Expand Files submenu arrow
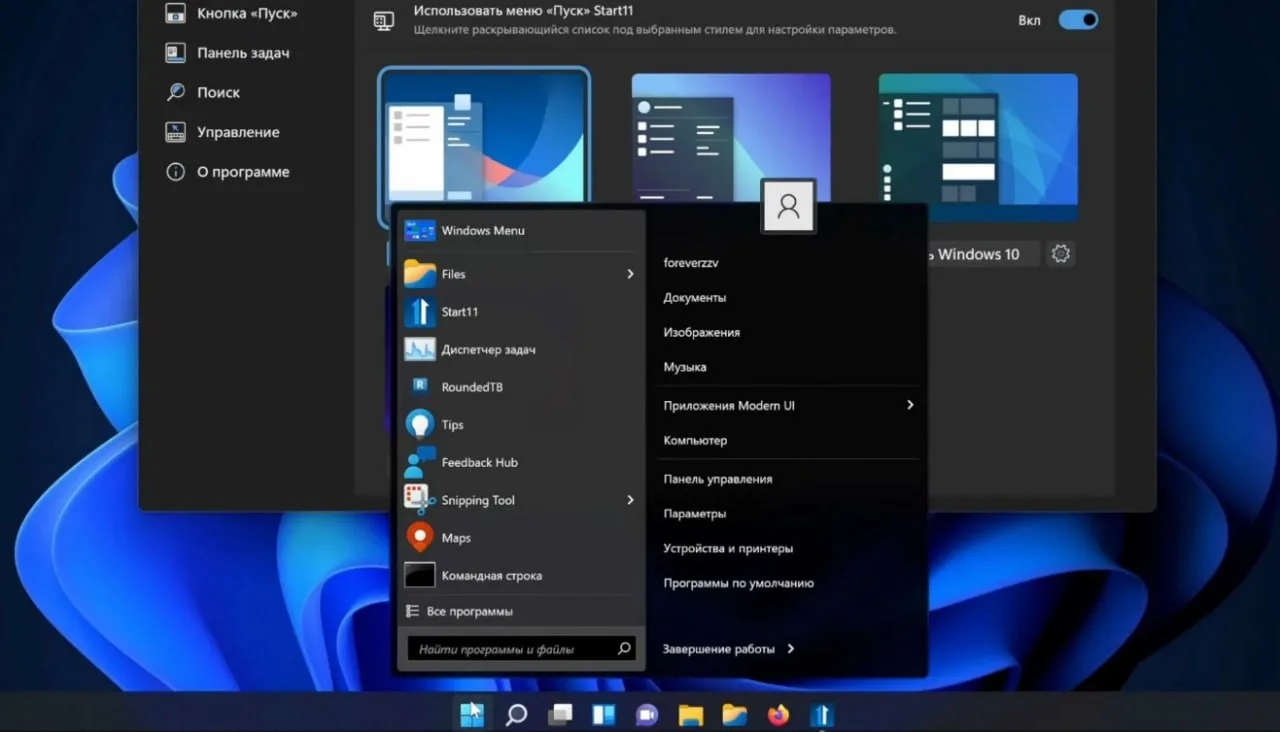This screenshot has height=732, width=1280. 630,274
